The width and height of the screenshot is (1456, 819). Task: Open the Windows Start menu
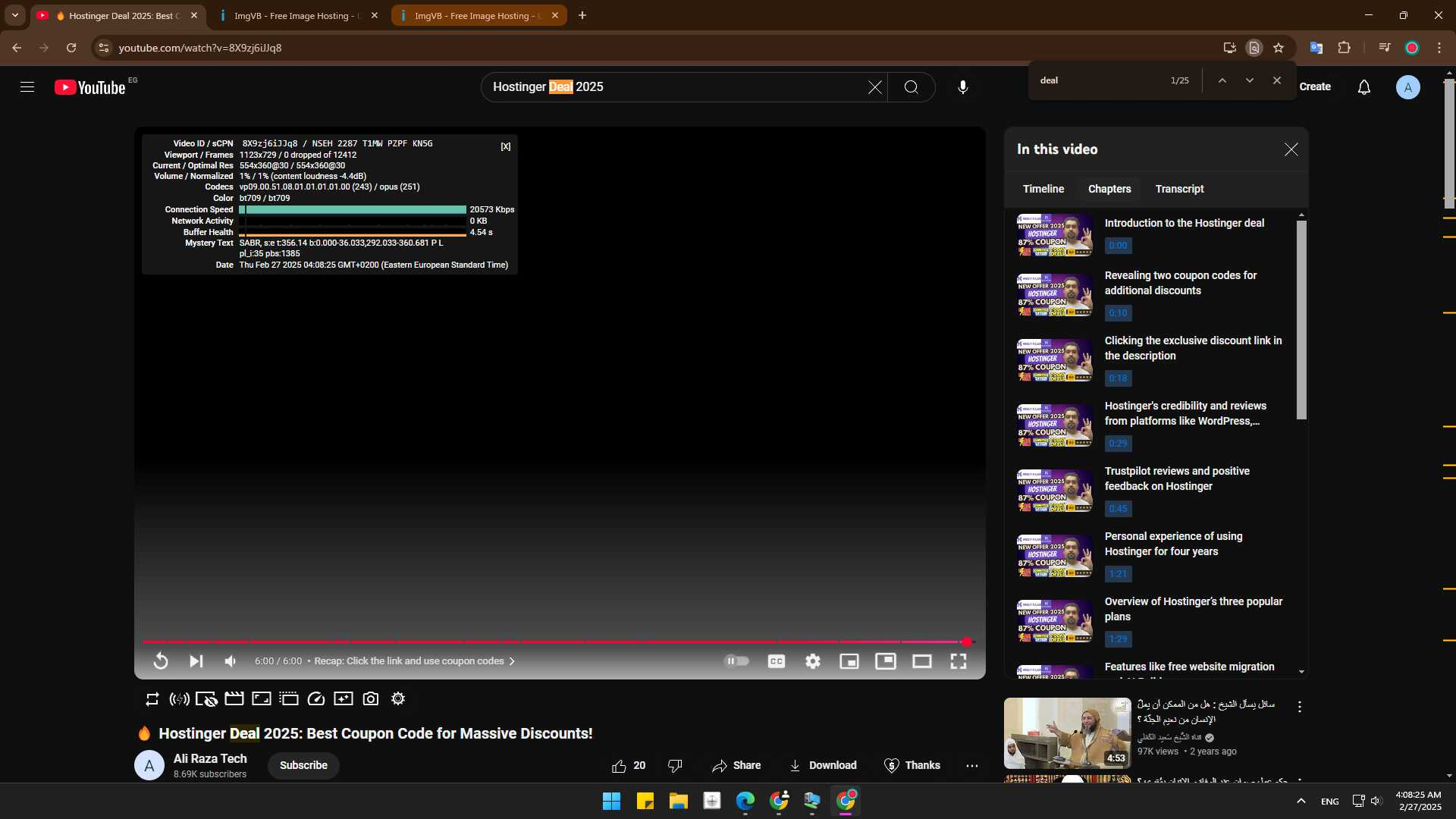[x=611, y=801]
